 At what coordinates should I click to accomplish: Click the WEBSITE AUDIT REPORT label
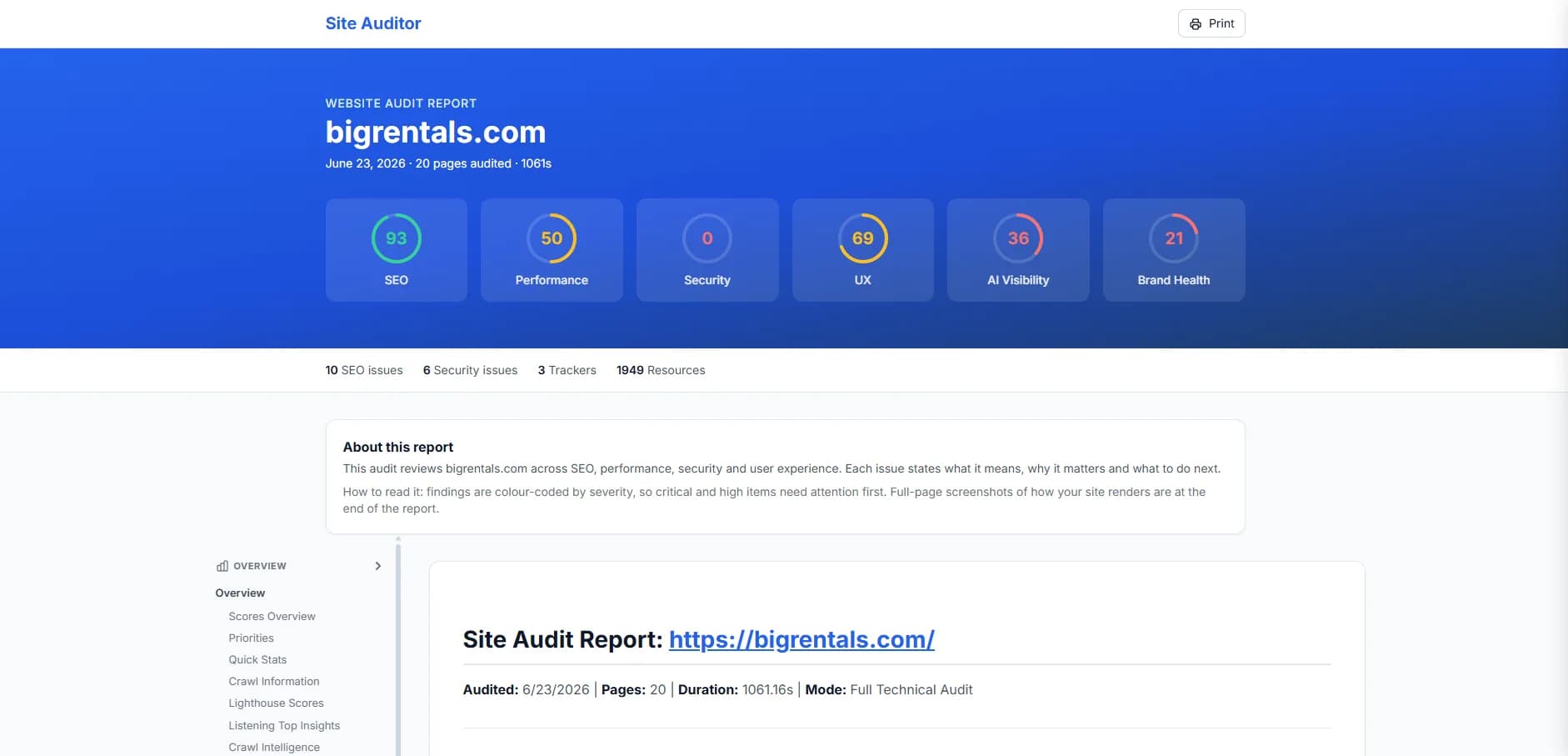[401, 103]
